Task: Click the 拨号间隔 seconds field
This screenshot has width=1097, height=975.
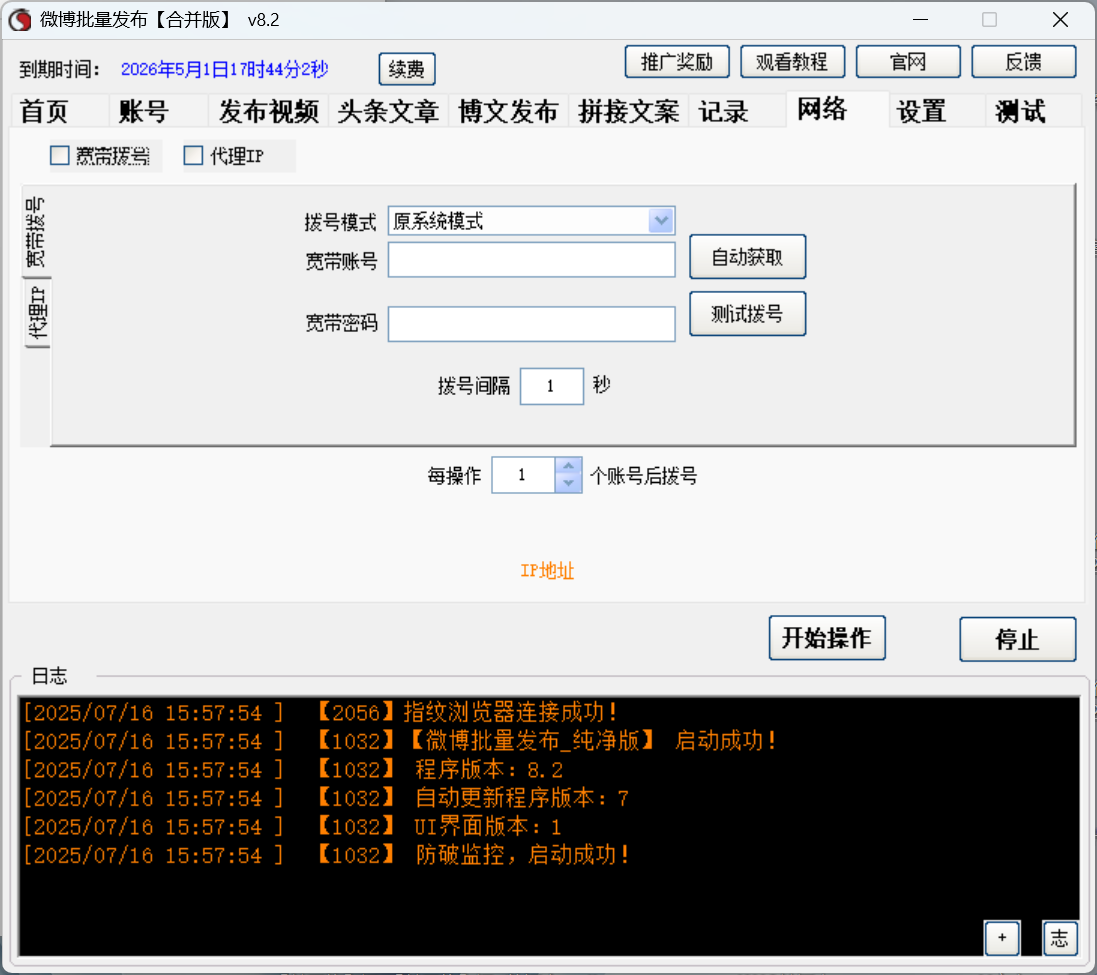Action: click(551, 386)
